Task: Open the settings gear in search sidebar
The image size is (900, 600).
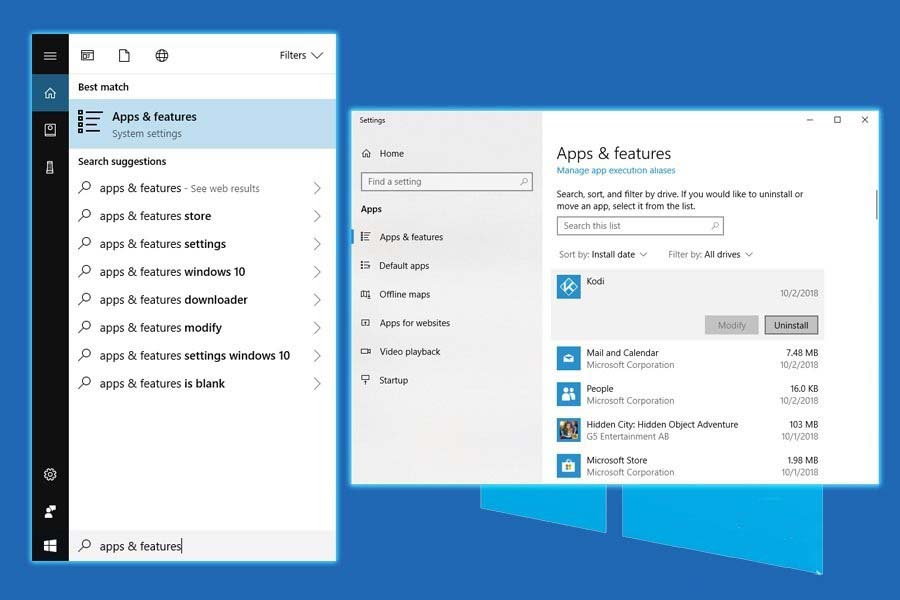Action: [x=50, y=474]
